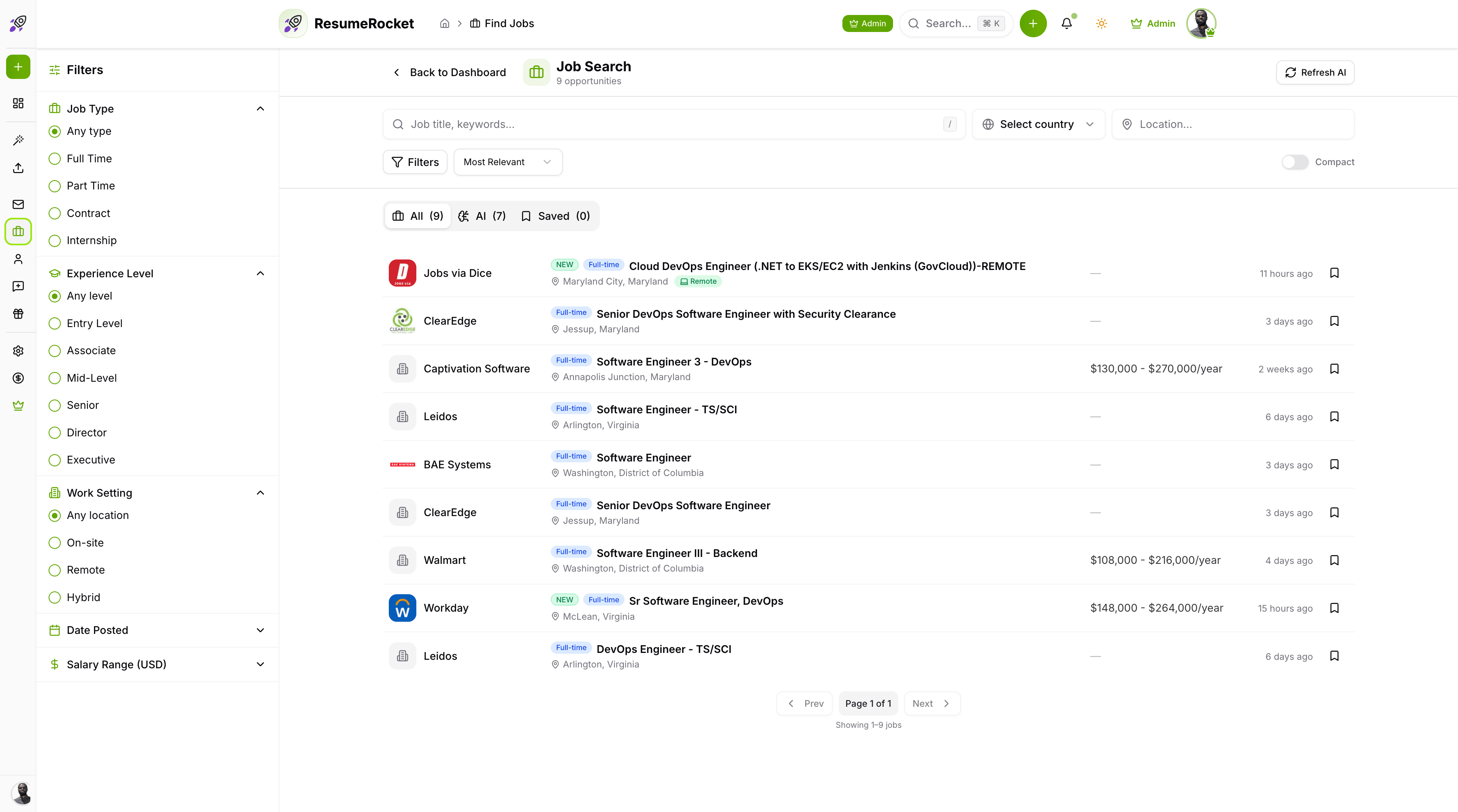This screenshot has height=812, width=1458.
Task: Toggle the theme sun icon
Action: pyautogui.click(x=1102, y=23)
